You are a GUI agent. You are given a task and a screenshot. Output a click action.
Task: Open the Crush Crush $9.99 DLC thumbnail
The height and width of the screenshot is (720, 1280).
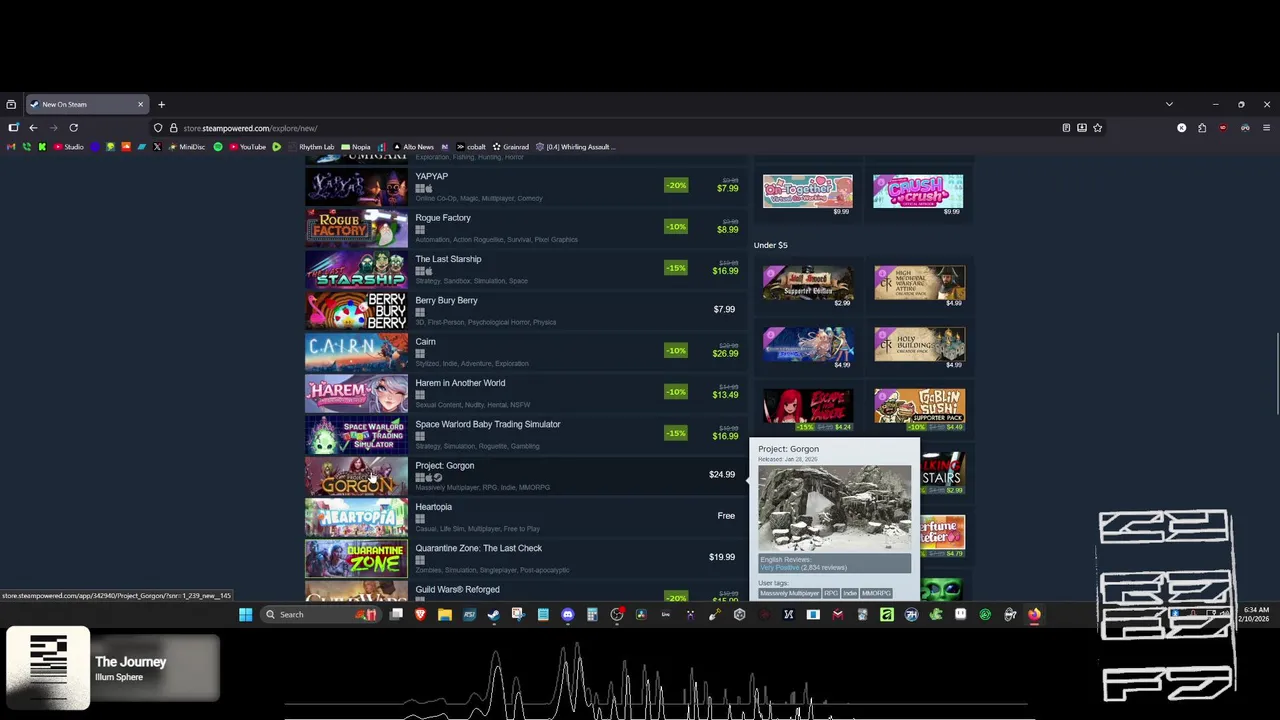tap(918, 192)
